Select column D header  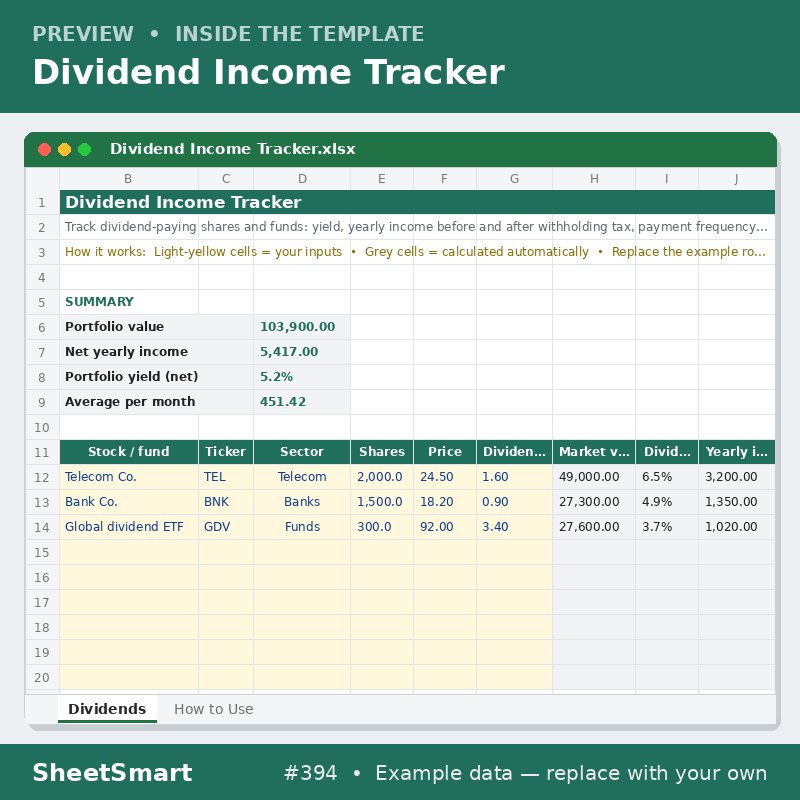tap(302, 179)
